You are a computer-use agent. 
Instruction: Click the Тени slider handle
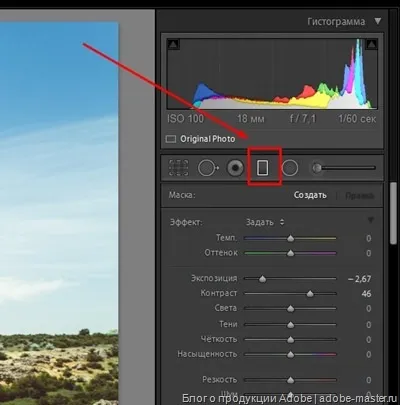[291, 324]
